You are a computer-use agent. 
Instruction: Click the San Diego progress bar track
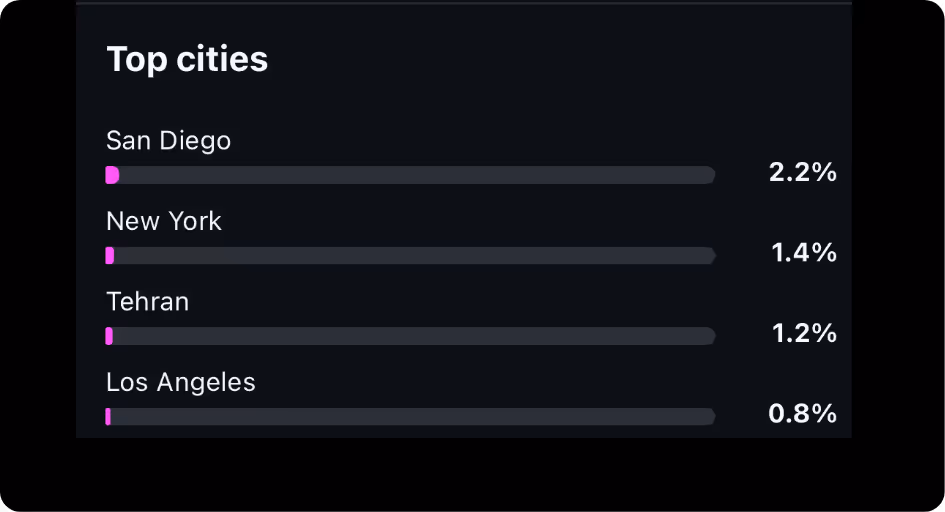[410, 175]
